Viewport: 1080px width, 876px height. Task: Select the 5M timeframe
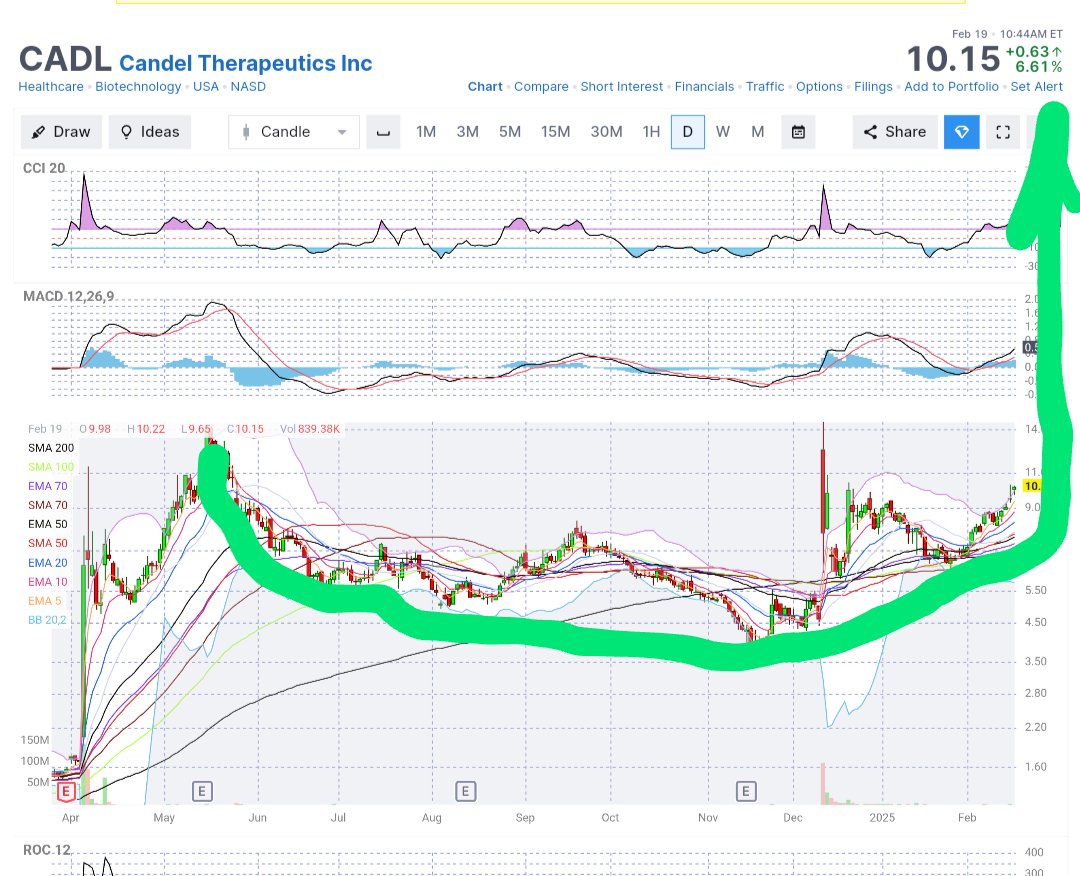point(510,132)
